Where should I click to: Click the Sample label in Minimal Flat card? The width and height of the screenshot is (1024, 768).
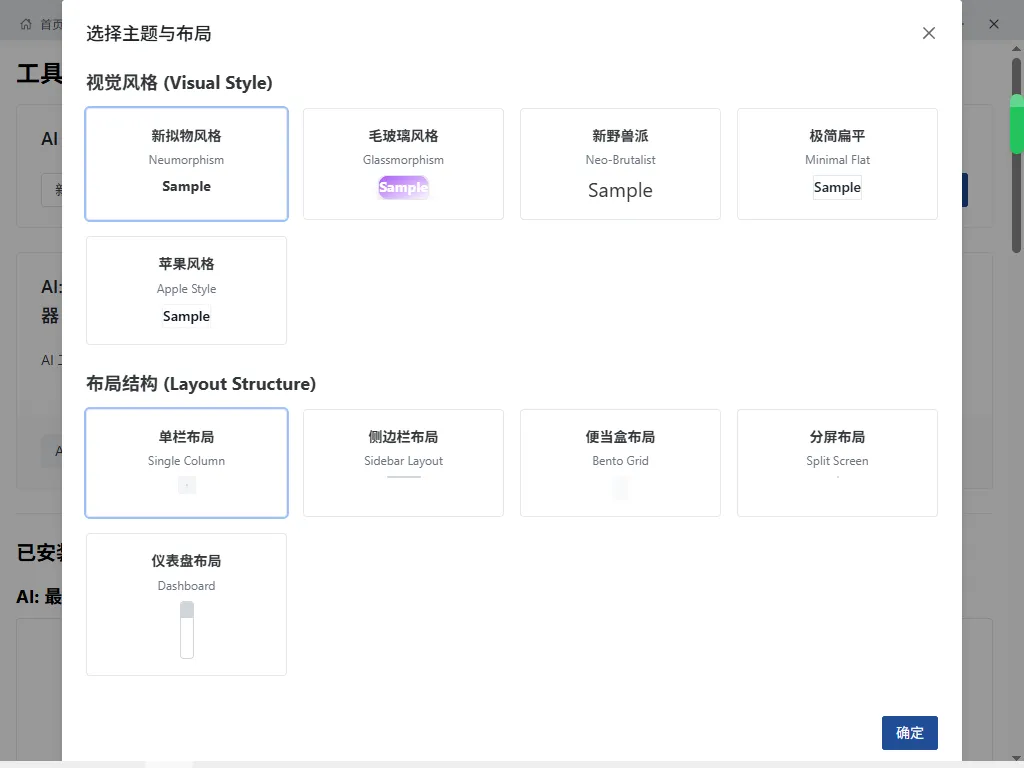point(837,187)
